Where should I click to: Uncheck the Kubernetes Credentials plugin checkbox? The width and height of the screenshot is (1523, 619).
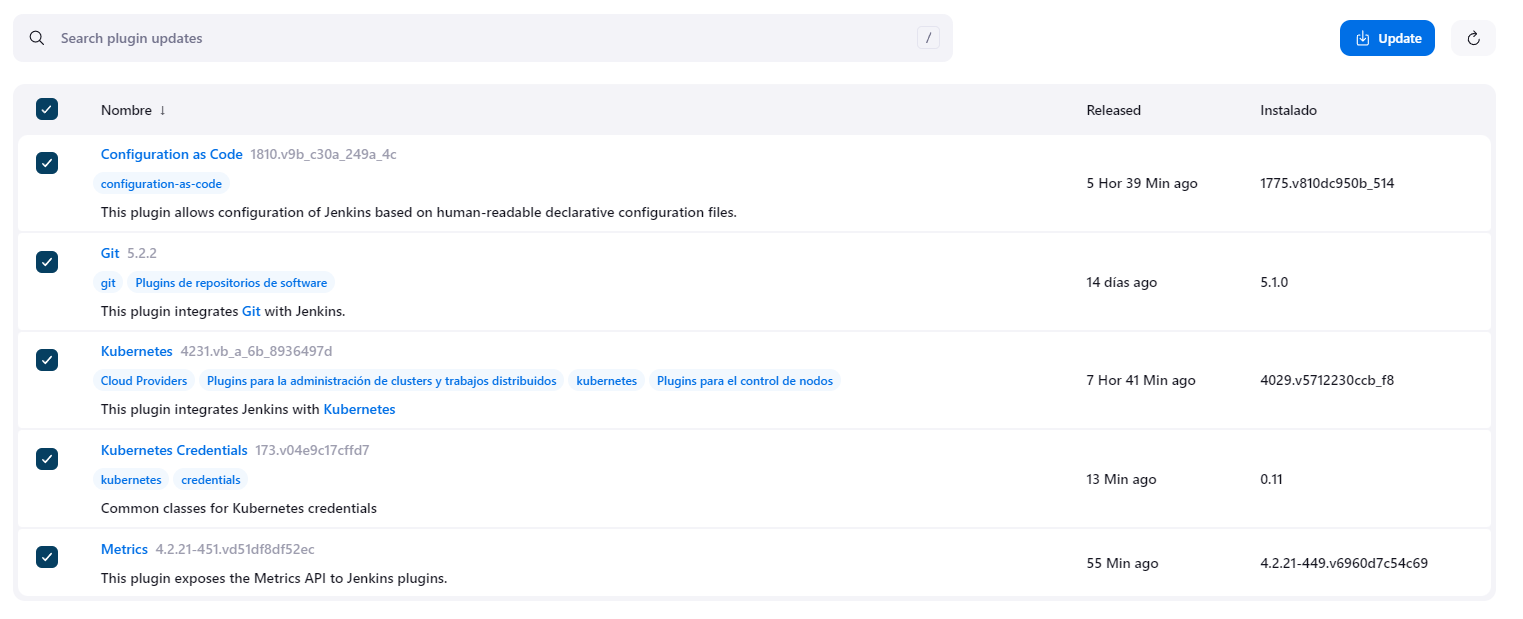[x=47, y=458]
